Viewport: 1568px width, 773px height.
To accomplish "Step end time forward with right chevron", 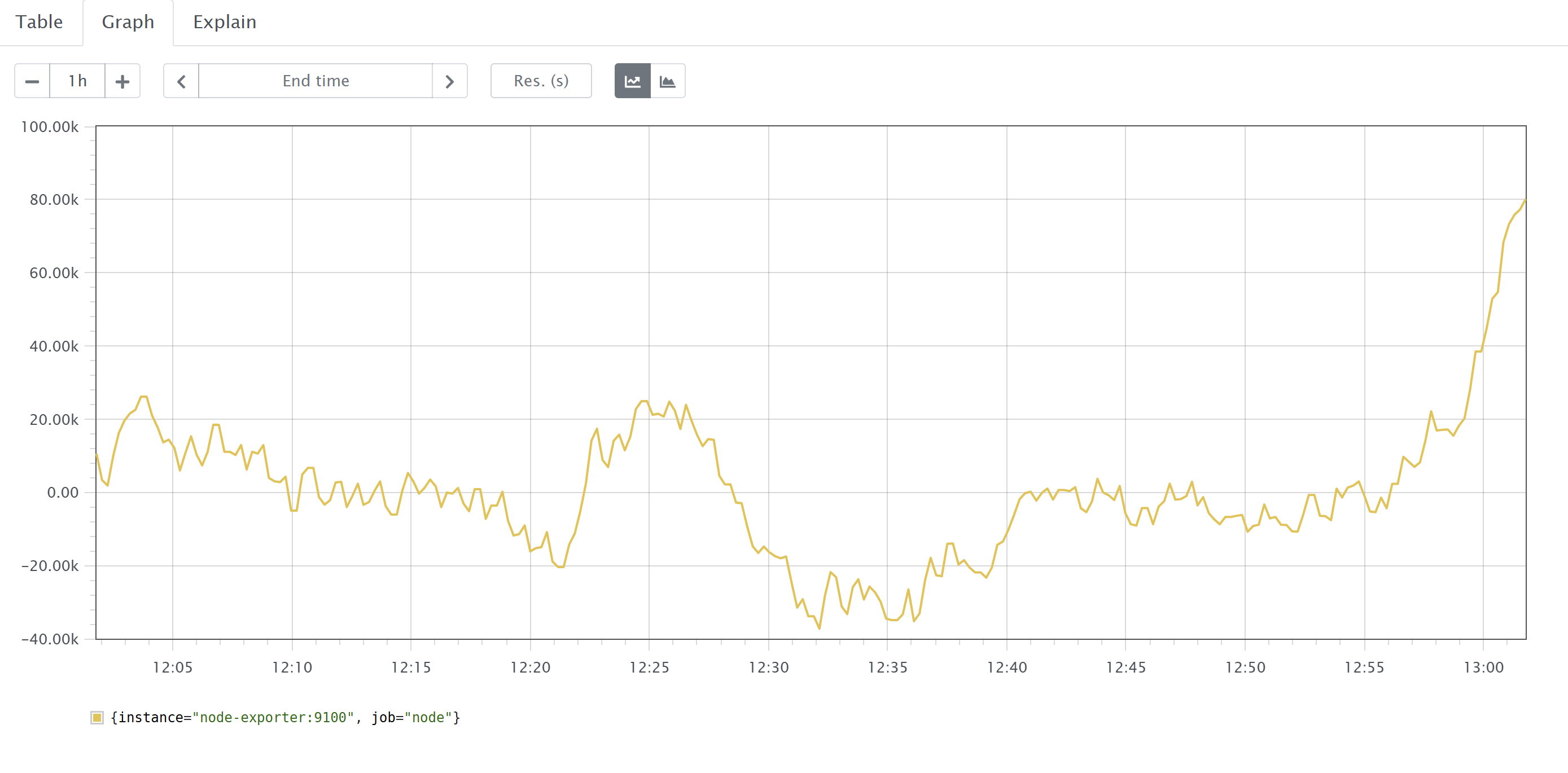I will [449, 81].
